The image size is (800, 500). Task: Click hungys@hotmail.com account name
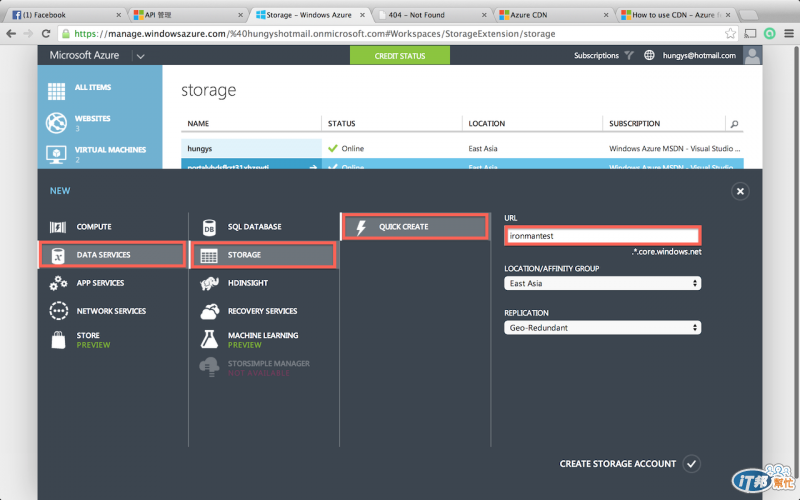(x=699, y=55)
